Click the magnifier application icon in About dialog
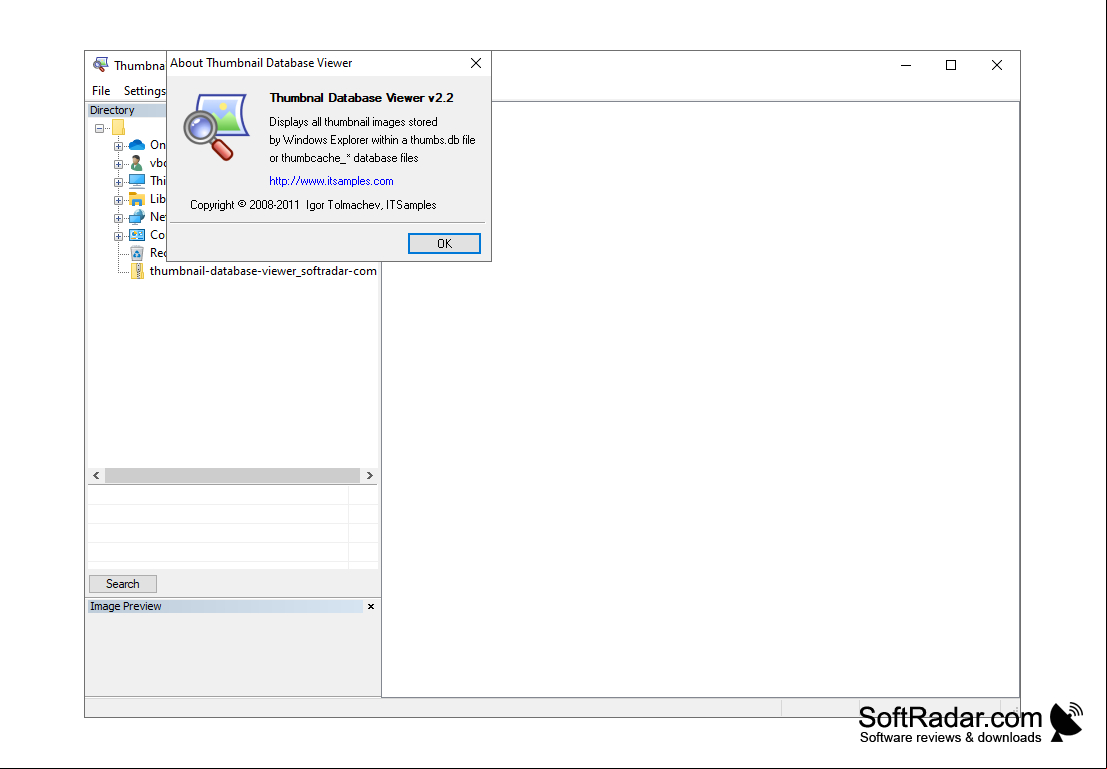The width and height of the screenshot is (1107, 769). click(x=216, y=127)
